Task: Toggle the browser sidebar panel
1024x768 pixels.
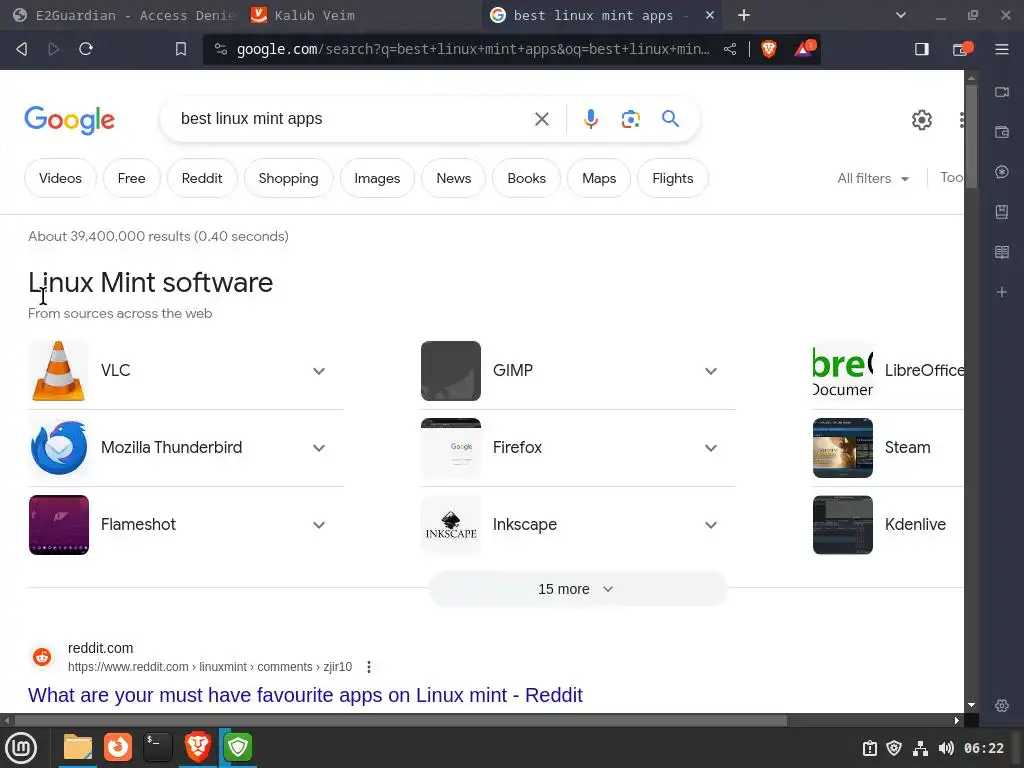Action: pyautogui.click(x=921, y=49)
